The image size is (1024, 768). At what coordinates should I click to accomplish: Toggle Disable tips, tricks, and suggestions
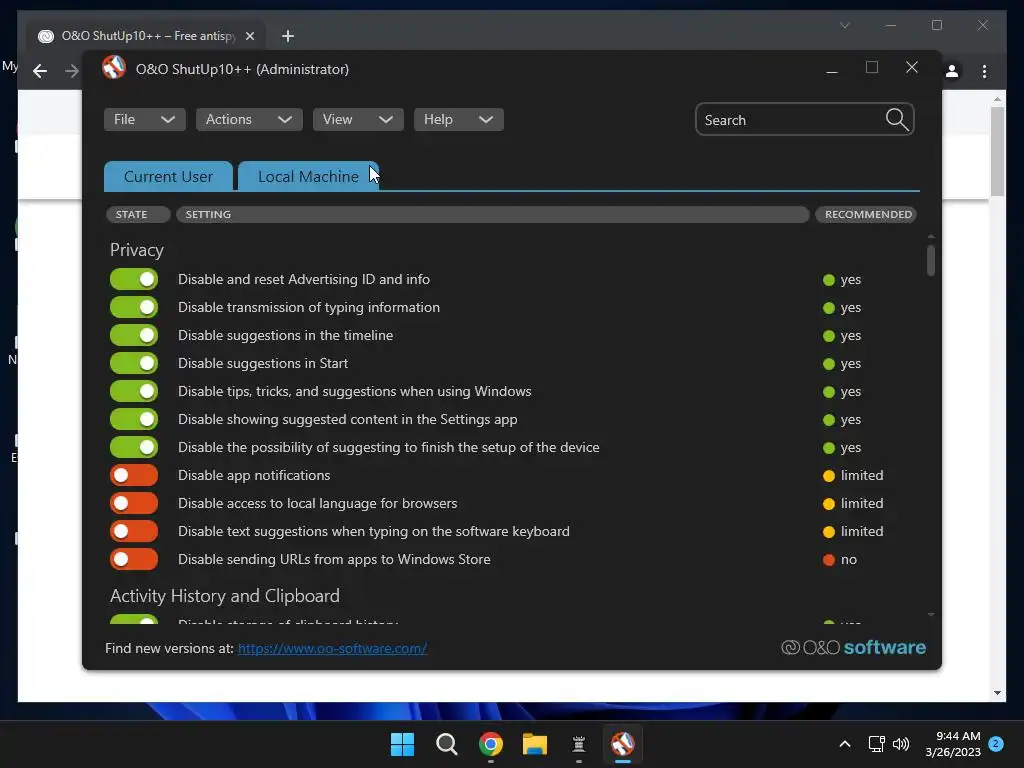point(134,391)
